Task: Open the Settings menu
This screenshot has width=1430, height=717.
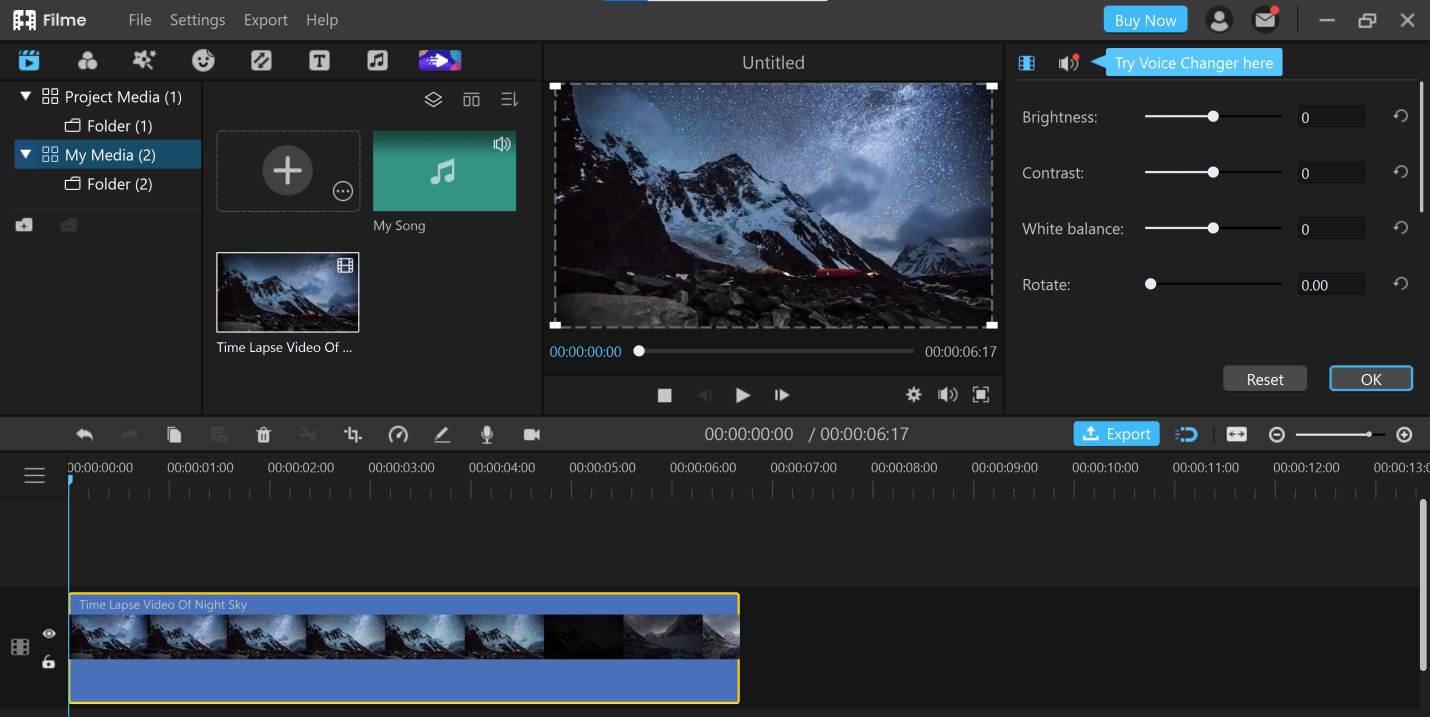Action: point(197,20)
